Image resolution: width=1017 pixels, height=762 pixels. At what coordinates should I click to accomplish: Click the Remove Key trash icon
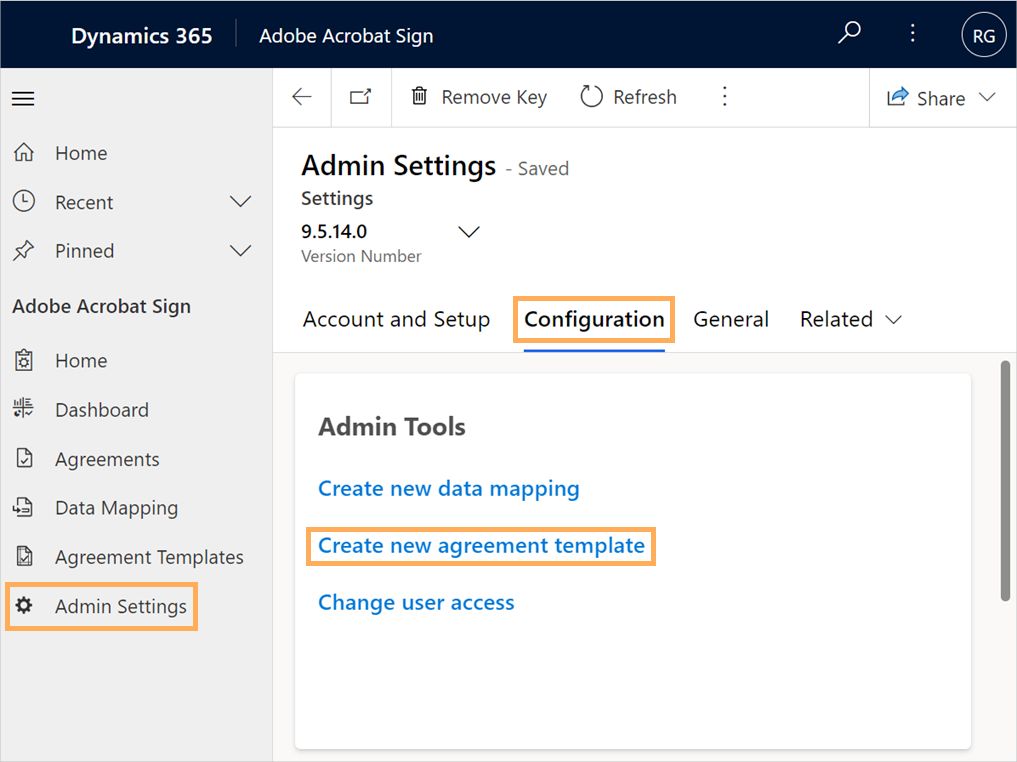point(420,97)
